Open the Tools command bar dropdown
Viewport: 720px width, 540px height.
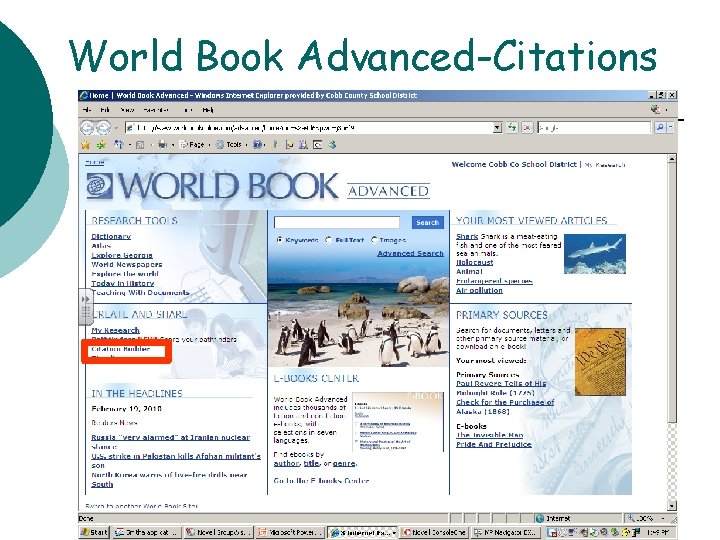pos(231,145)
